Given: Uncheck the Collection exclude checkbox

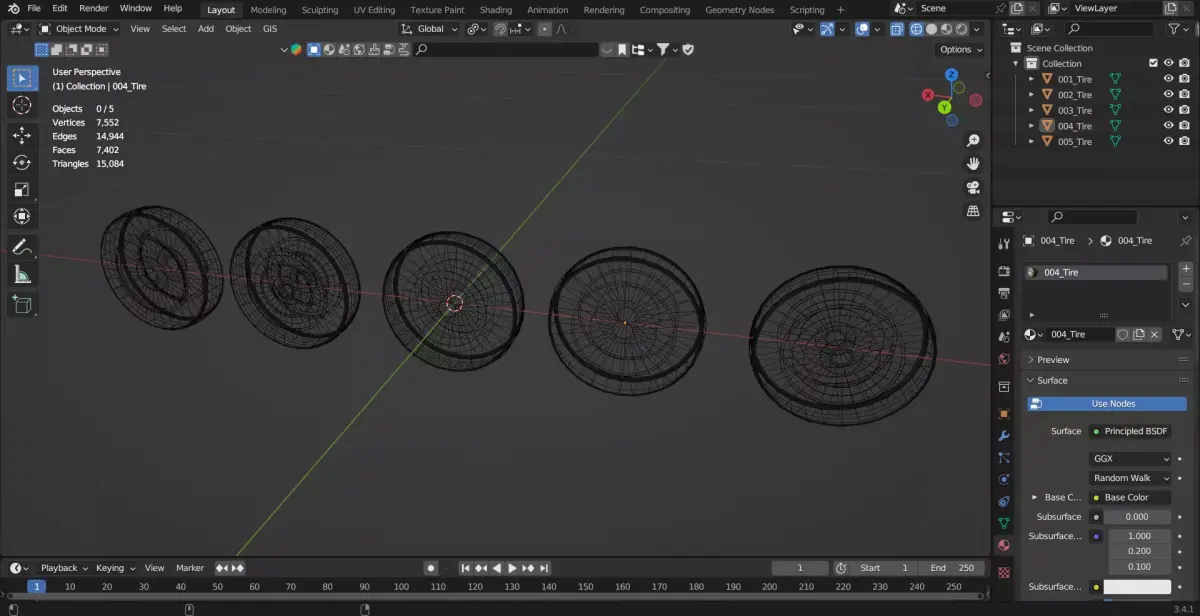Looking at the screenshot, I should coord(1153,63).
